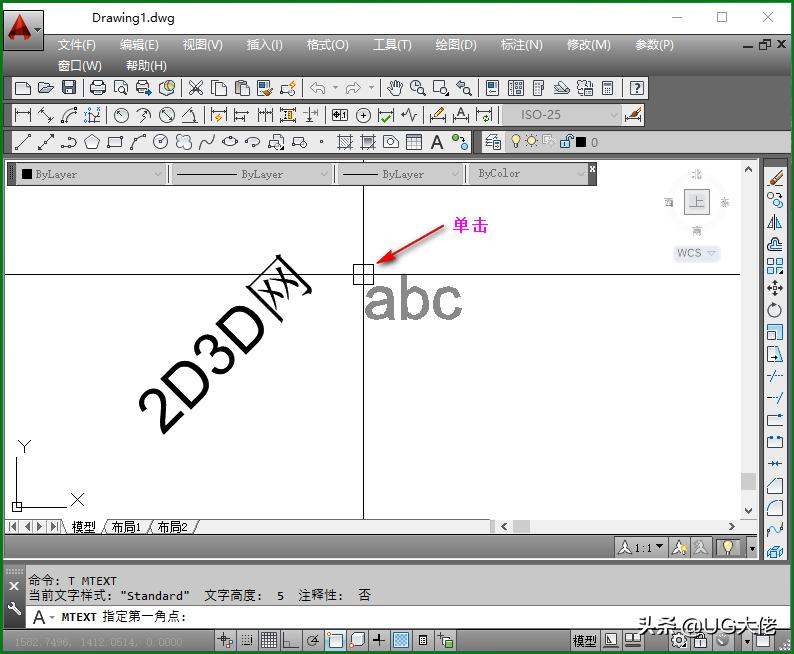Viewport: 794px width, 654px height.
Task: Toggle Quick Properties in status bar
Action: 423,641
